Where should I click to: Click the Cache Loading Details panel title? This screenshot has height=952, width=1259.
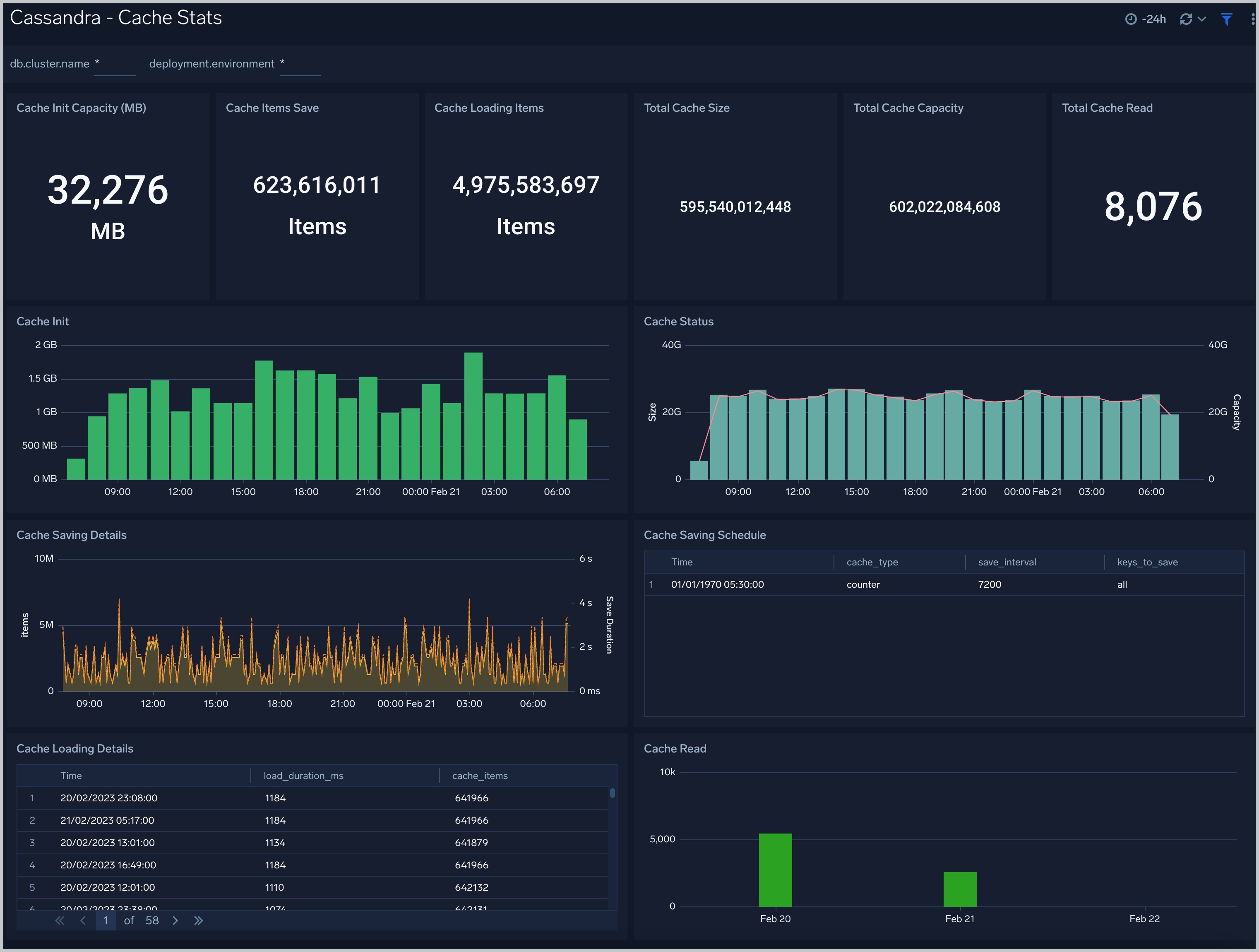pos(74,749)
